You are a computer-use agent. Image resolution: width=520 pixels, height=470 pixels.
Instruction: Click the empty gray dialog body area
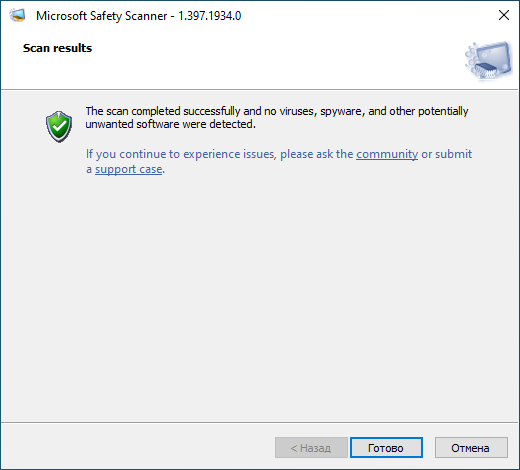click(x=260, y=293)
